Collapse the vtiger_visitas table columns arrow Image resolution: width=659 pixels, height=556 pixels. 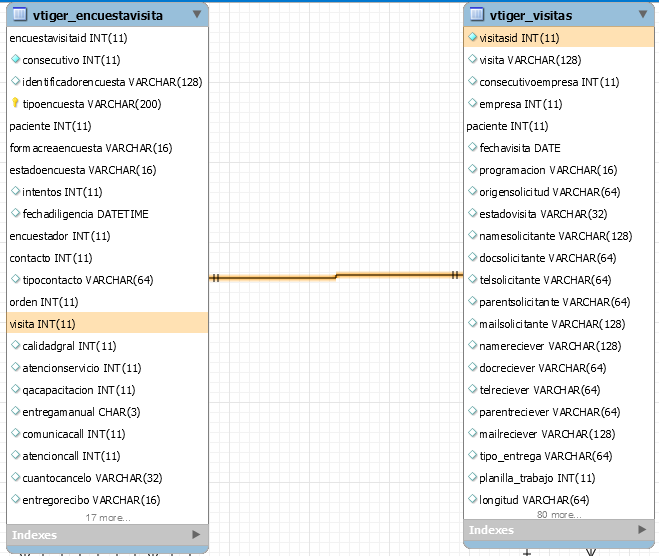click(x=643, y=14)
